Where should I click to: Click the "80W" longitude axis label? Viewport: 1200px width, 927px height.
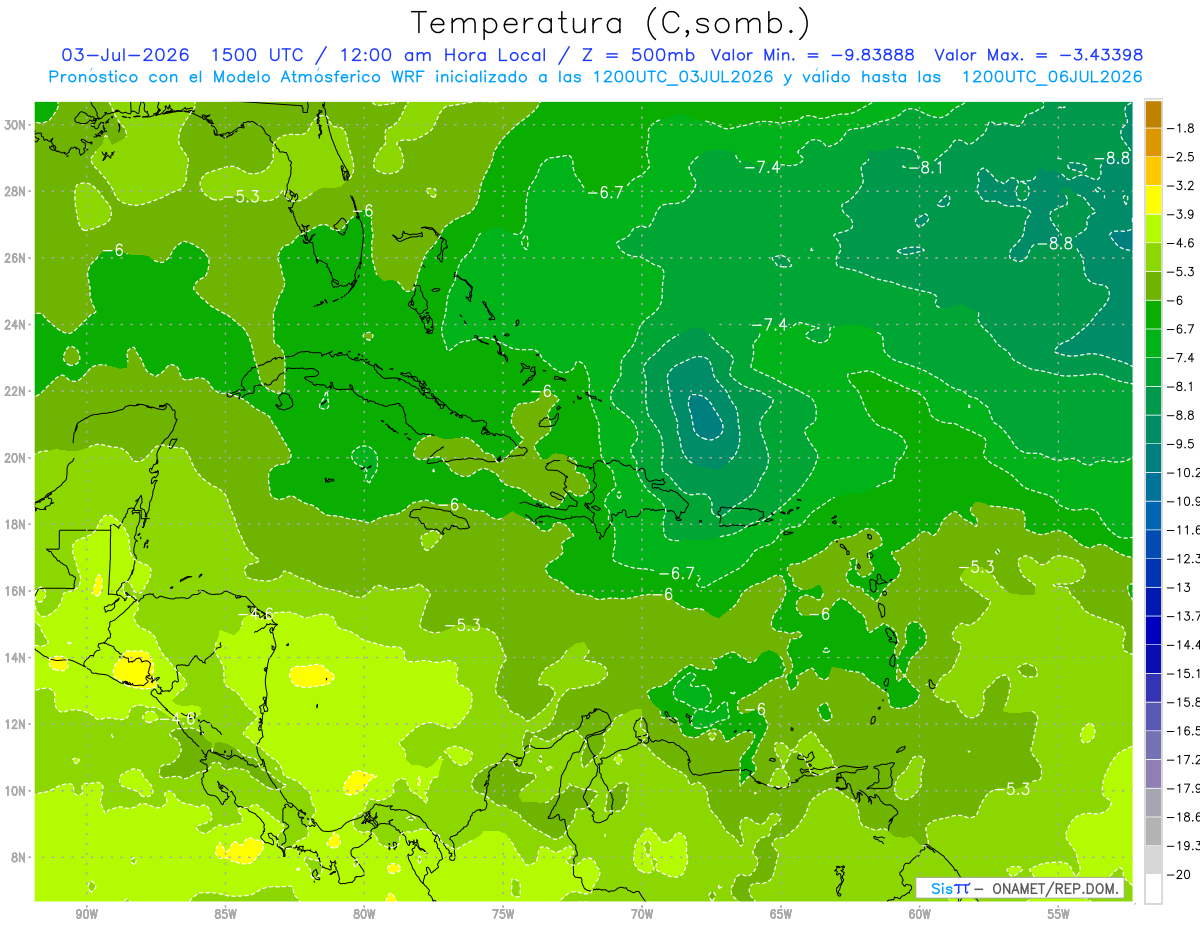(x=365, y=914)
